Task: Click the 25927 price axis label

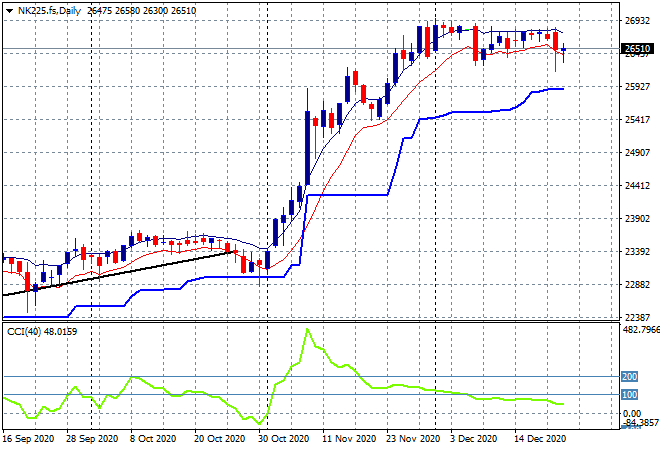Action: pos(637,87)
